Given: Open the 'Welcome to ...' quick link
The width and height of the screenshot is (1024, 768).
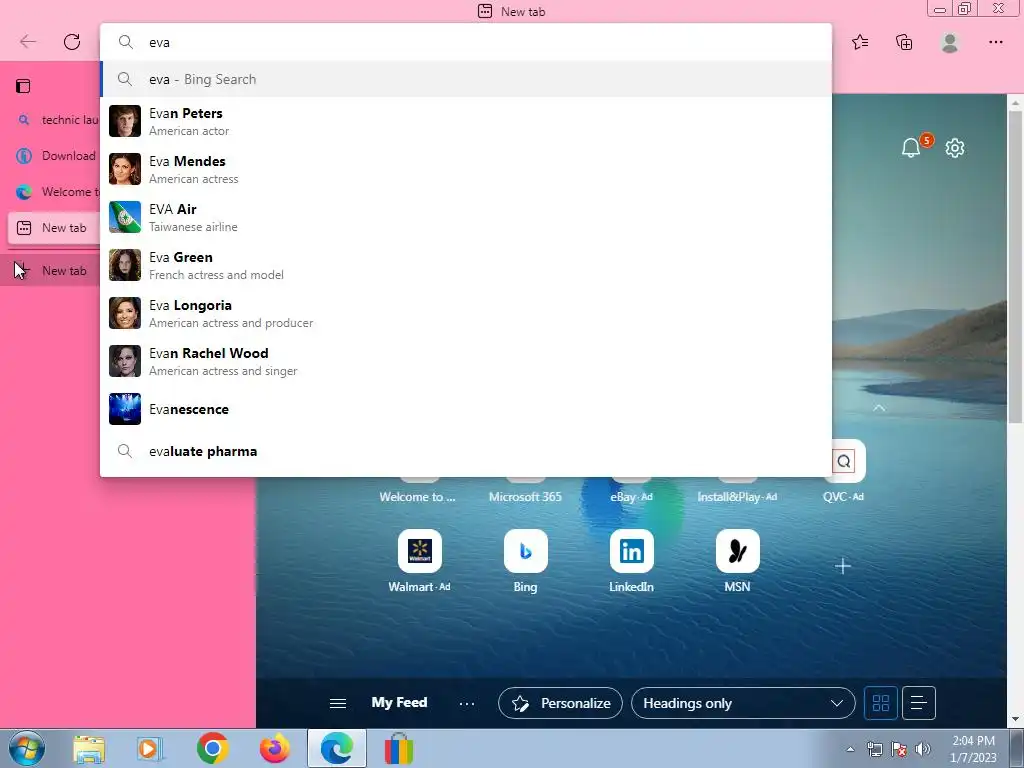Looking at the screenshot, I should [x=418, y=496].
